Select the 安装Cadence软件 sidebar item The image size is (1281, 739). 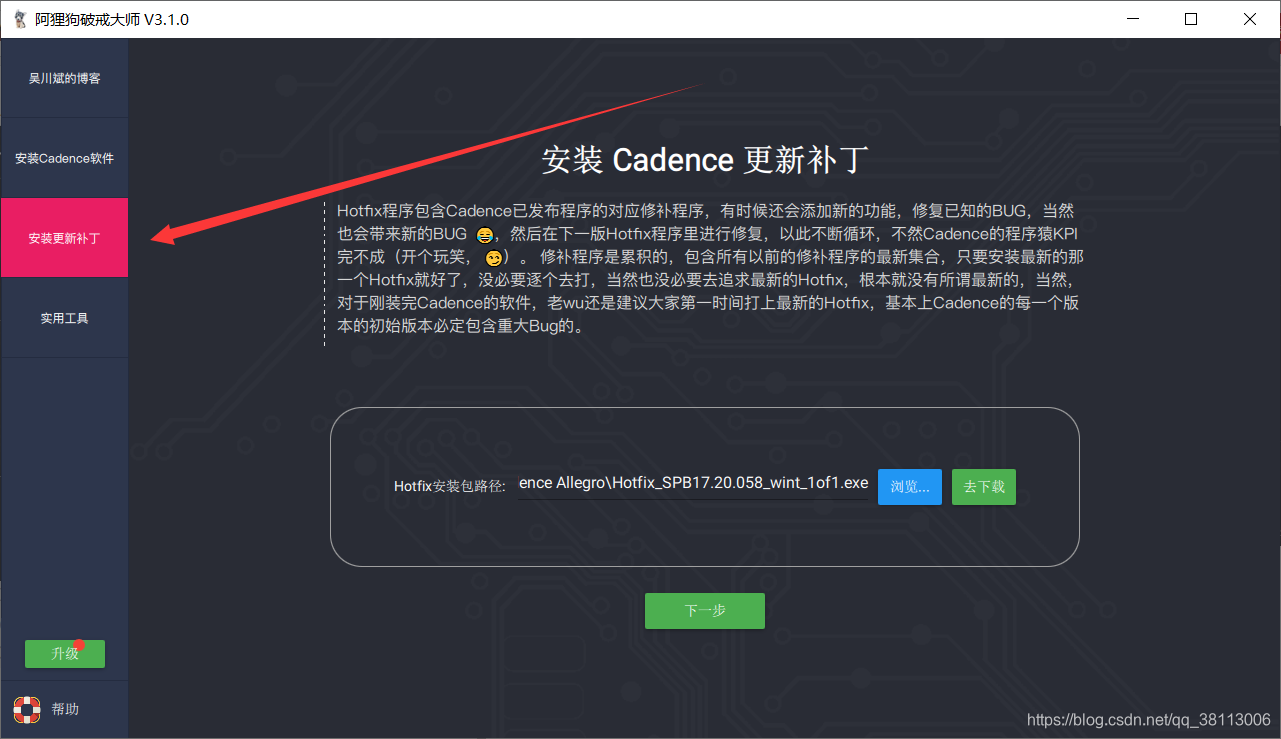coord(64,158)
